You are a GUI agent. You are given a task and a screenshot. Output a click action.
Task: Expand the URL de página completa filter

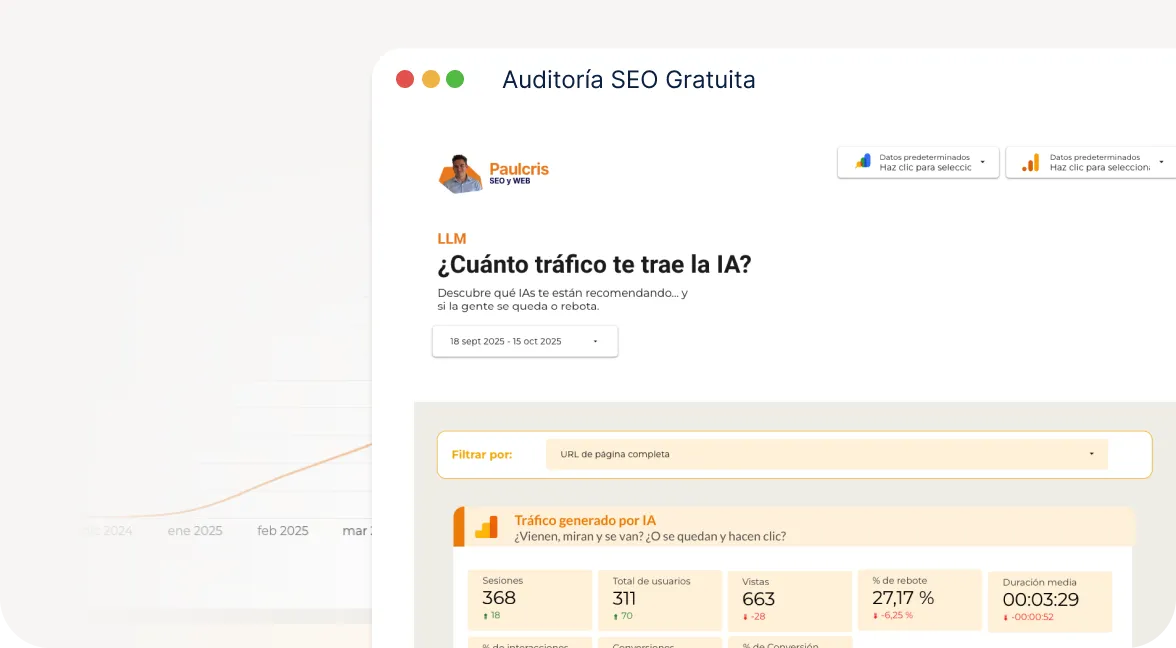(x=826, y=454)
